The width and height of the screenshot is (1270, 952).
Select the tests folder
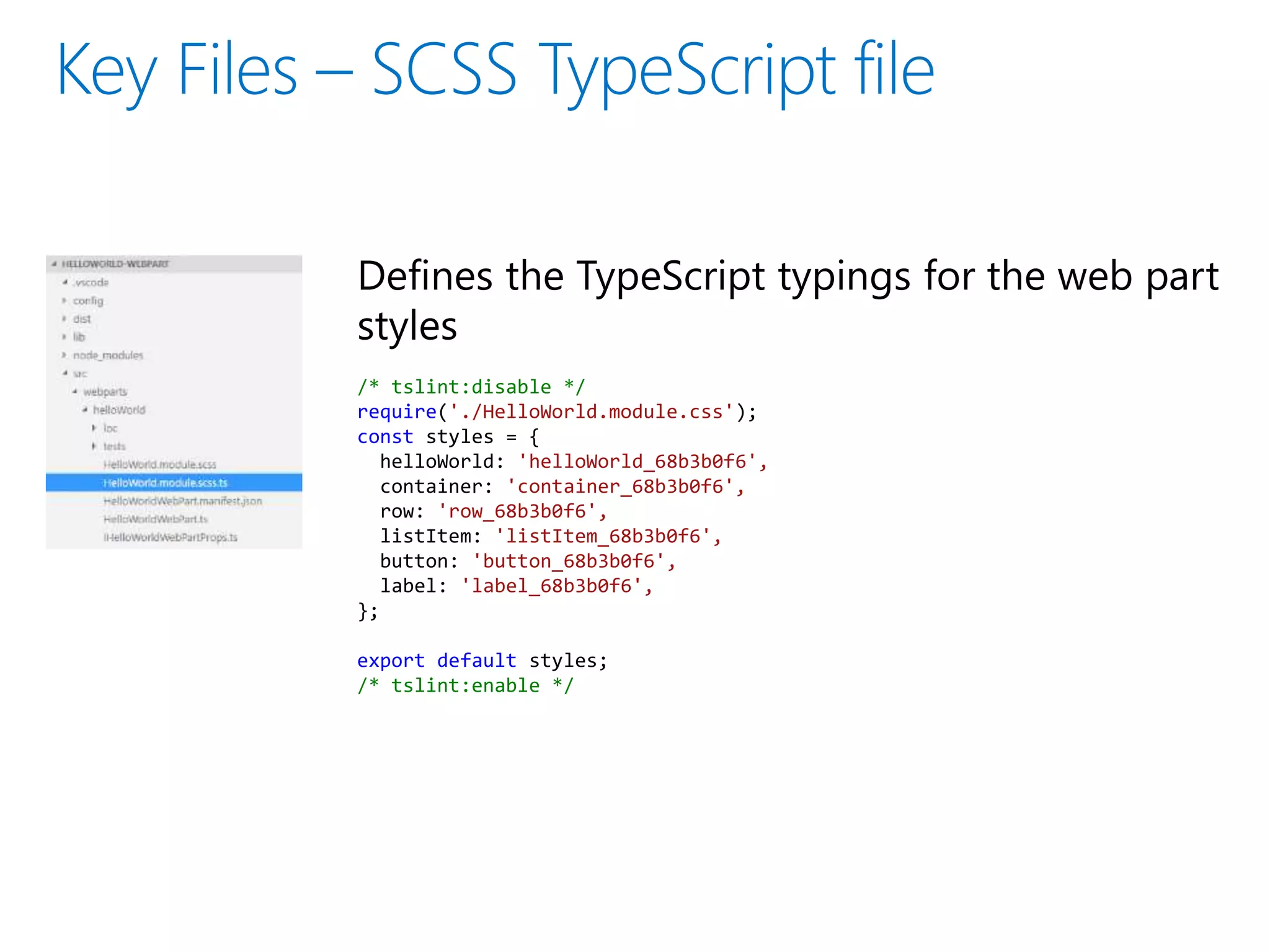[x=114, y=446]
